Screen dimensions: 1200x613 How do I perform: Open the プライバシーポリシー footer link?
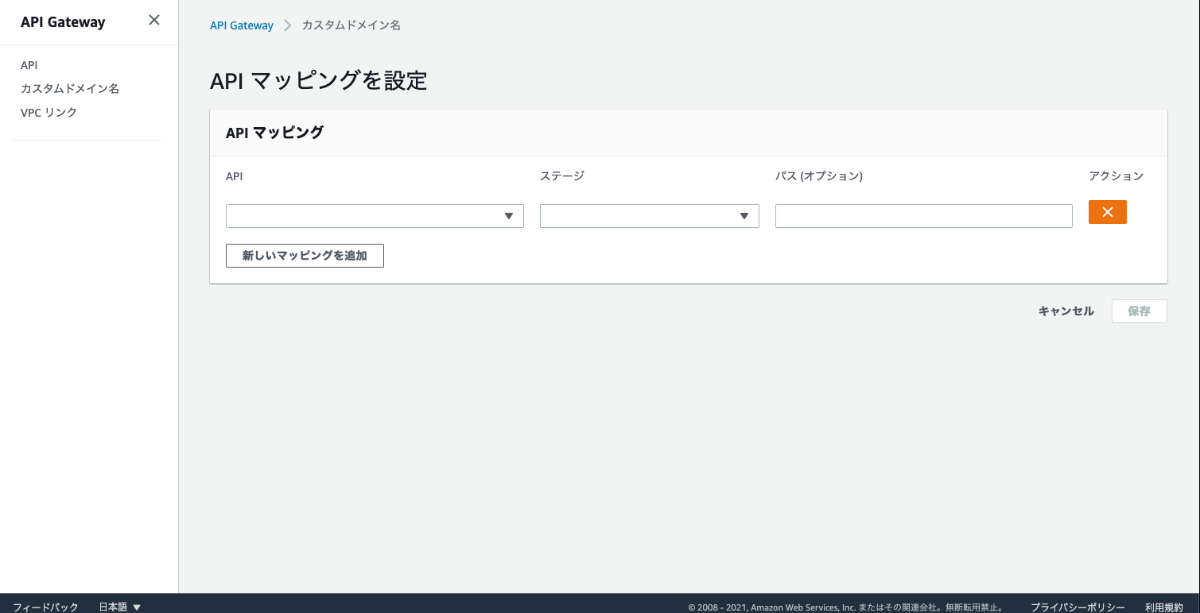(x=1078, y=606)
